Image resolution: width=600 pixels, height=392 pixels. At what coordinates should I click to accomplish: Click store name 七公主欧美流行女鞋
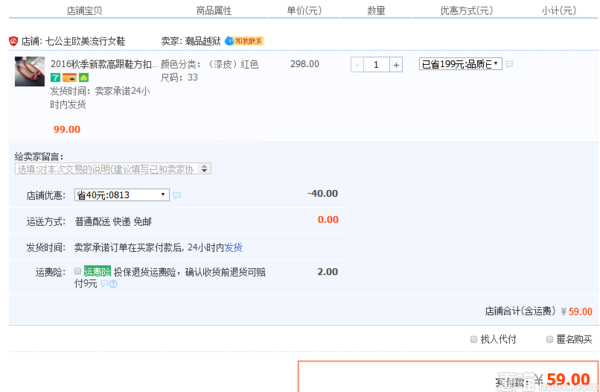click(x=85, y=41)
